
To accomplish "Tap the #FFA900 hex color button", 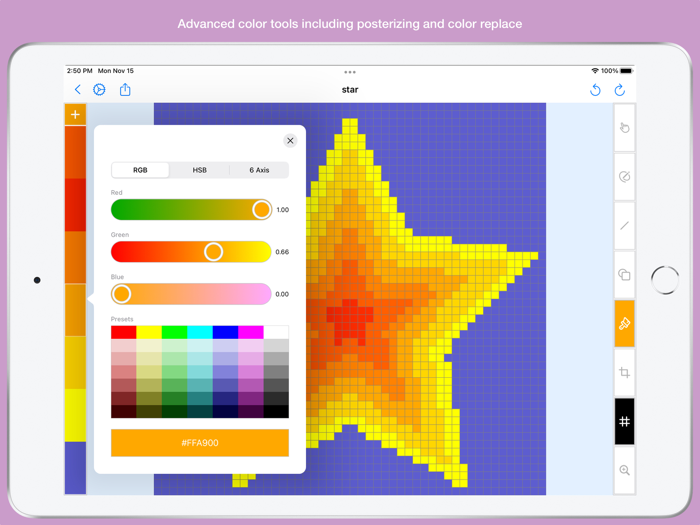I will tap(200, 443).
